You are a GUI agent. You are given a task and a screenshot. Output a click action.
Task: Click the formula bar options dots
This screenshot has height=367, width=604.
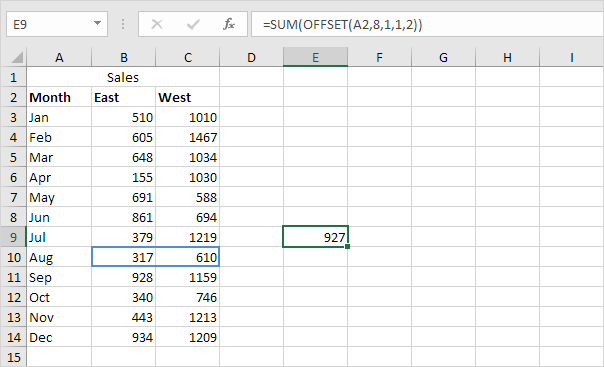123,24
